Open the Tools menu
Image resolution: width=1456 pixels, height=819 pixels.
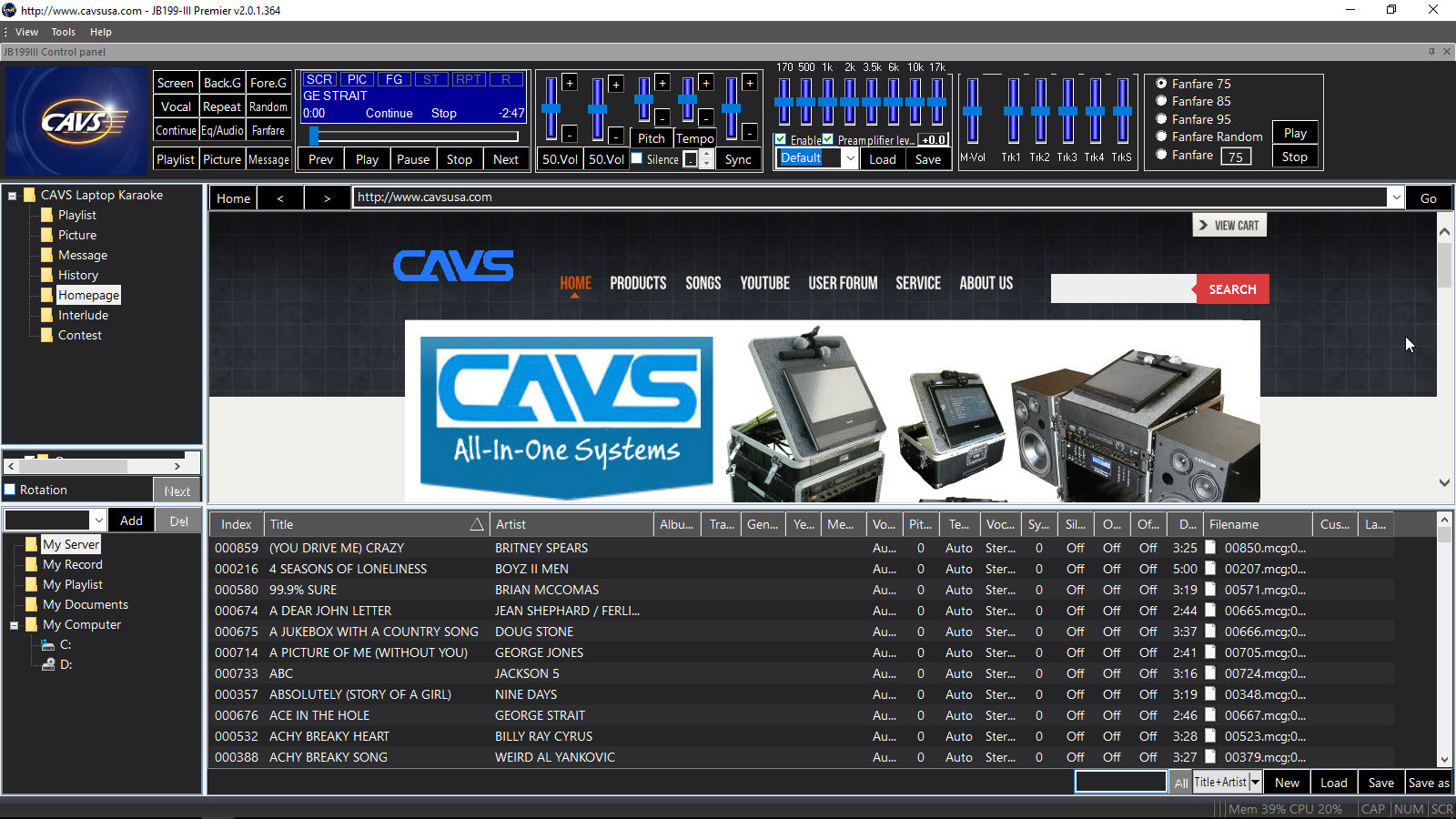(63, 32)
